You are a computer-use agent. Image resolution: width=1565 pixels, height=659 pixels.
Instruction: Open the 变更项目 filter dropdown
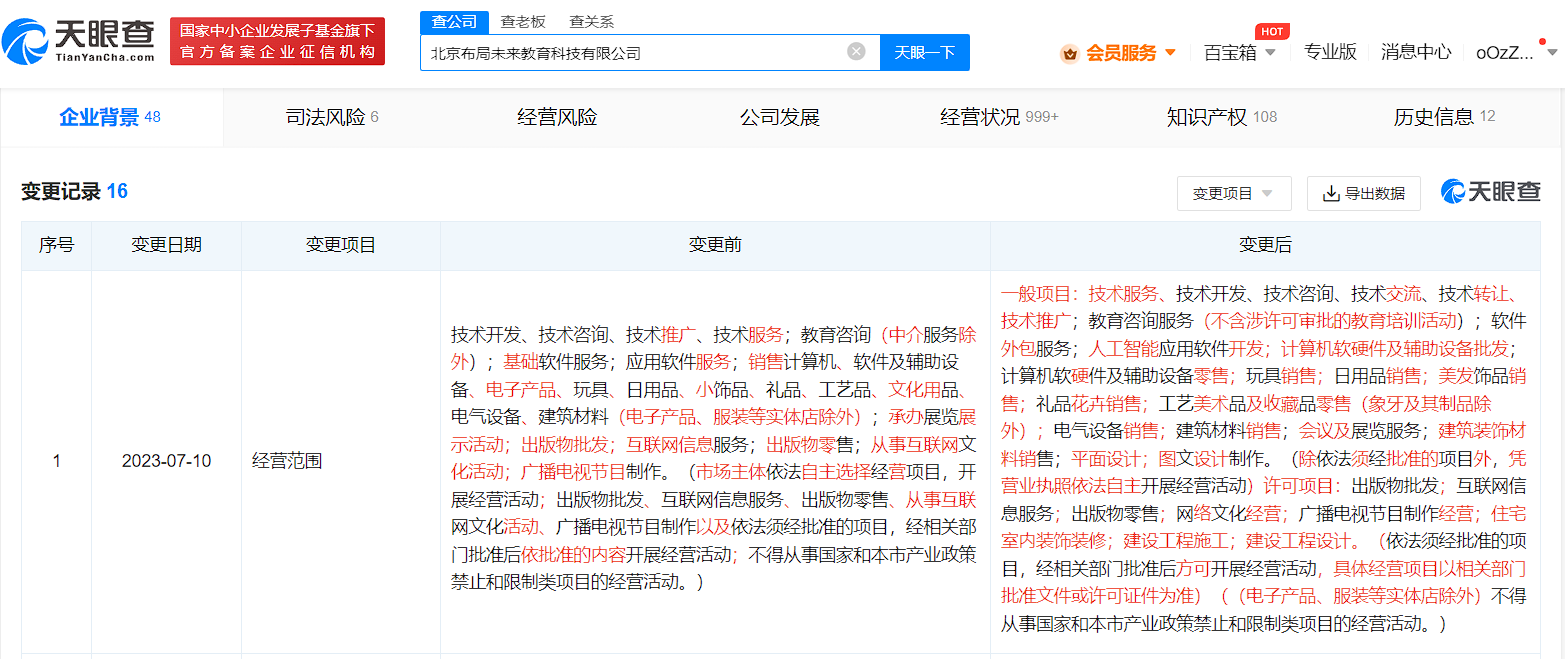[x=1234, y=193]
